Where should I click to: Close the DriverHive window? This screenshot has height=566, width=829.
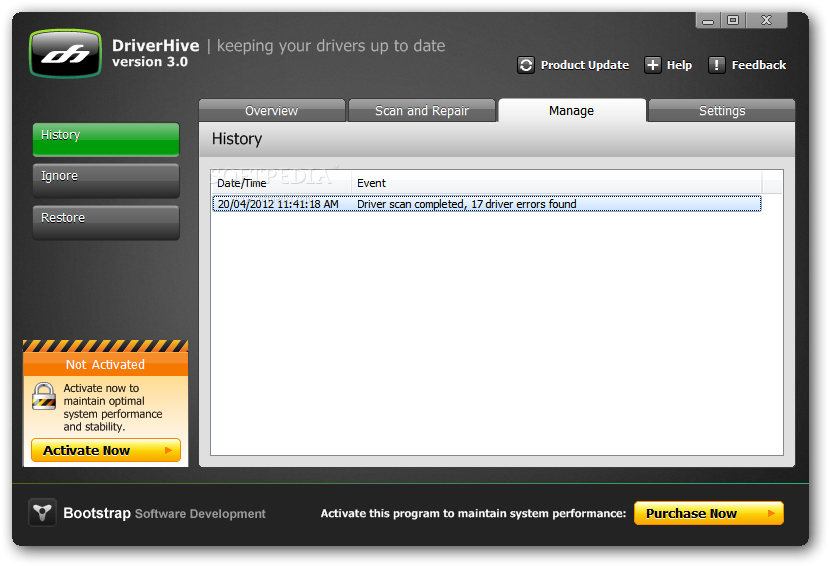[x=766, y=21]
